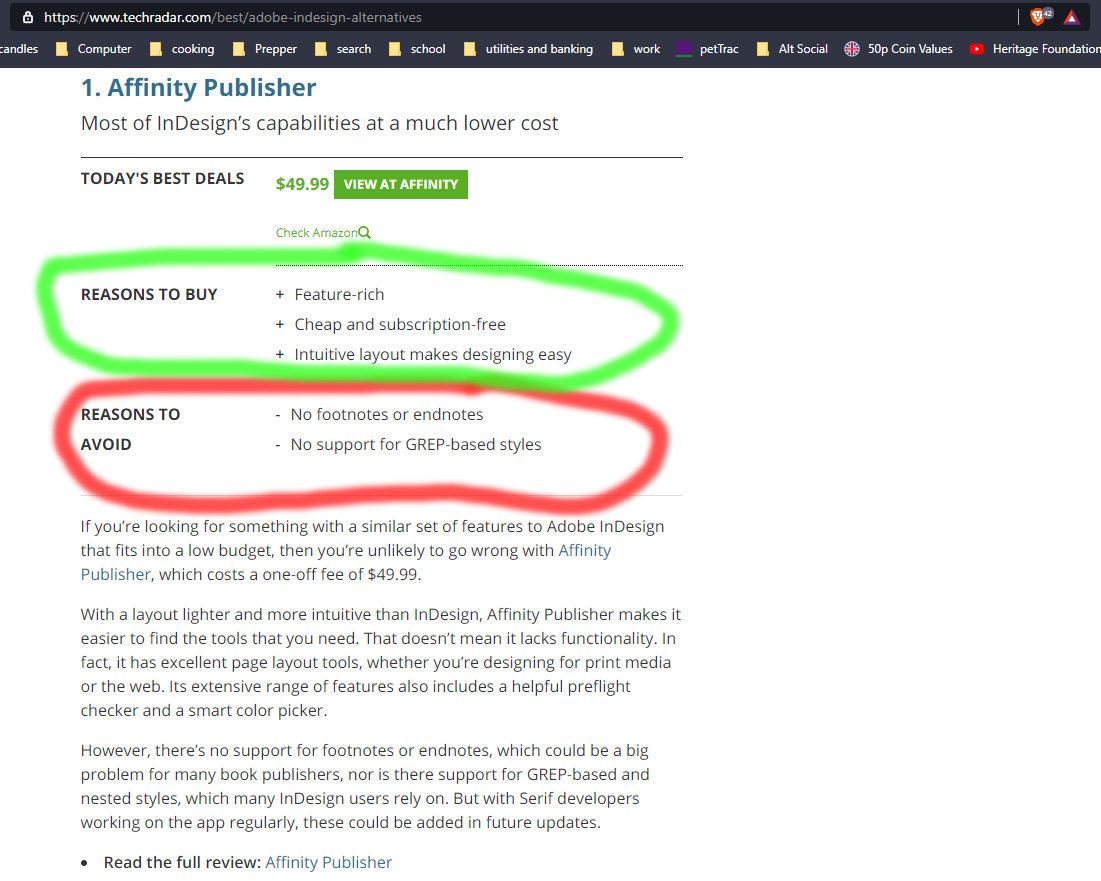The width and height of the screenshot is (1101, 881).
Task: Click the Reasons to Buy label
Action: point(149,294)
